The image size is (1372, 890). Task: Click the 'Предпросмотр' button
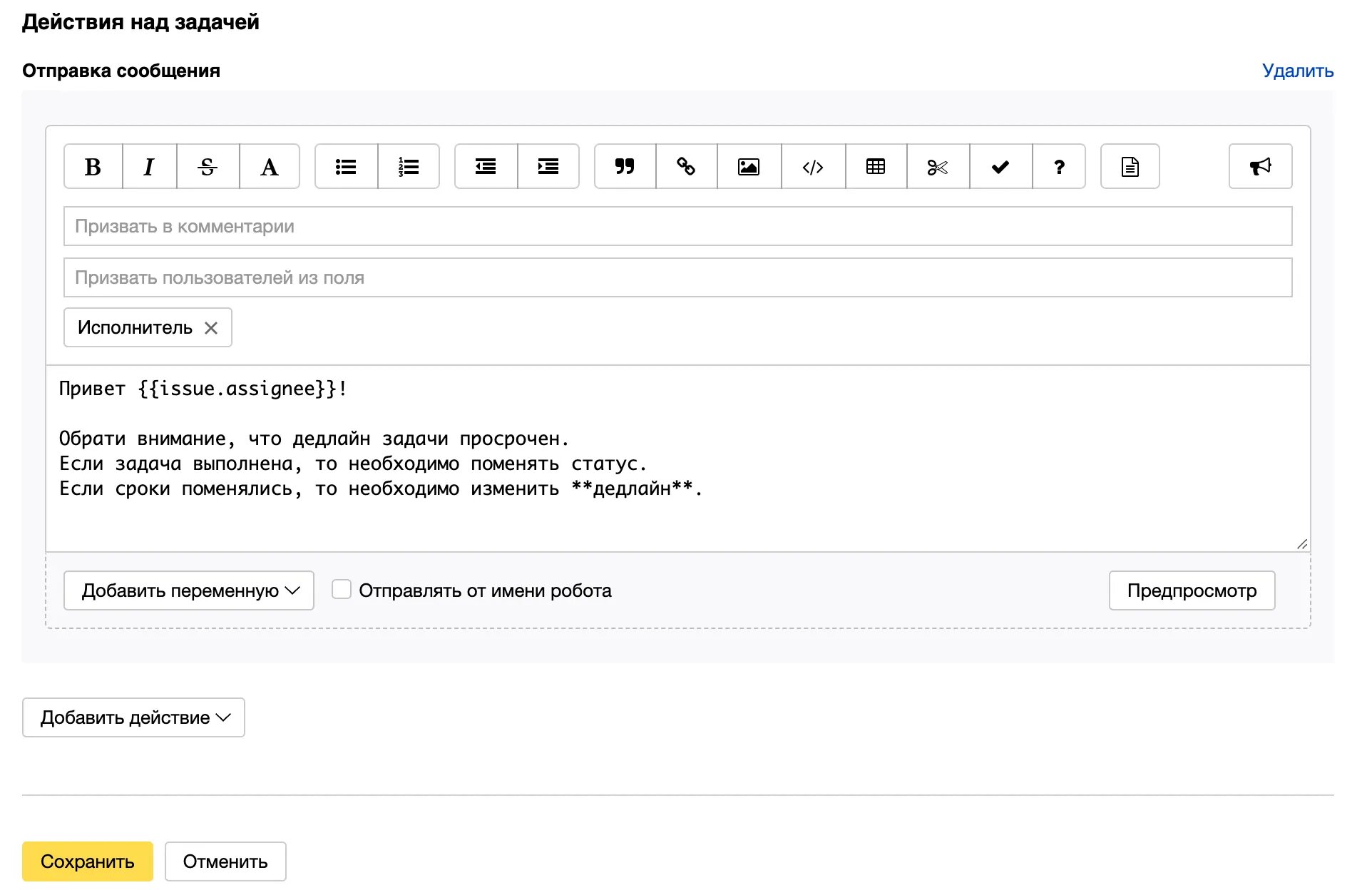[x=1192, y=590]
